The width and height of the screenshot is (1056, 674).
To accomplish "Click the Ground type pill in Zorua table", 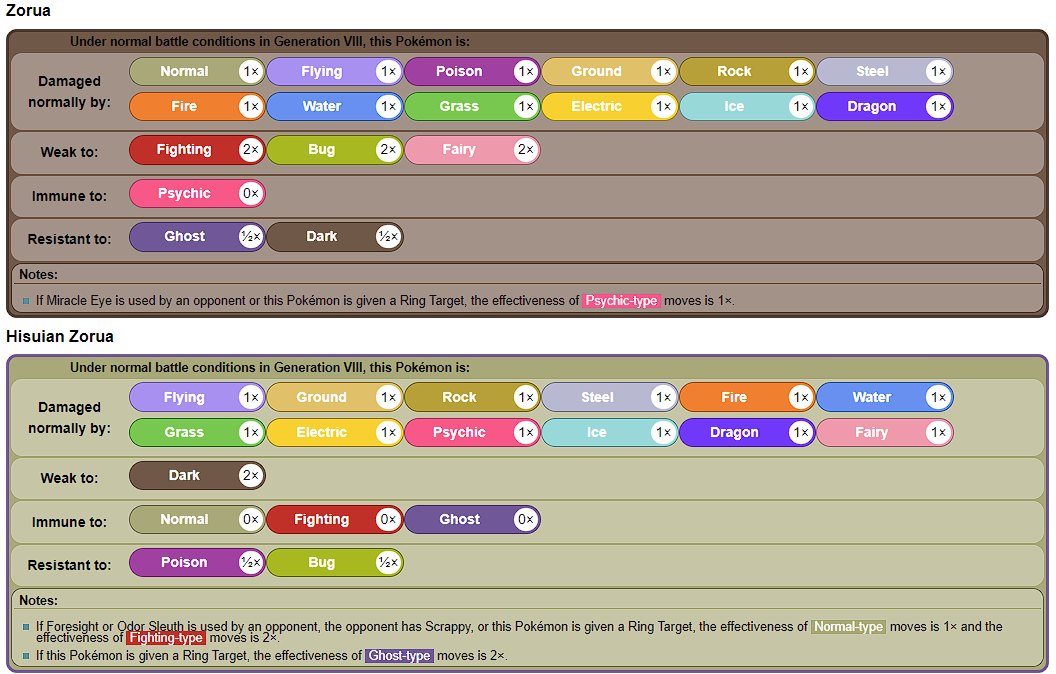I will [610, 71].
